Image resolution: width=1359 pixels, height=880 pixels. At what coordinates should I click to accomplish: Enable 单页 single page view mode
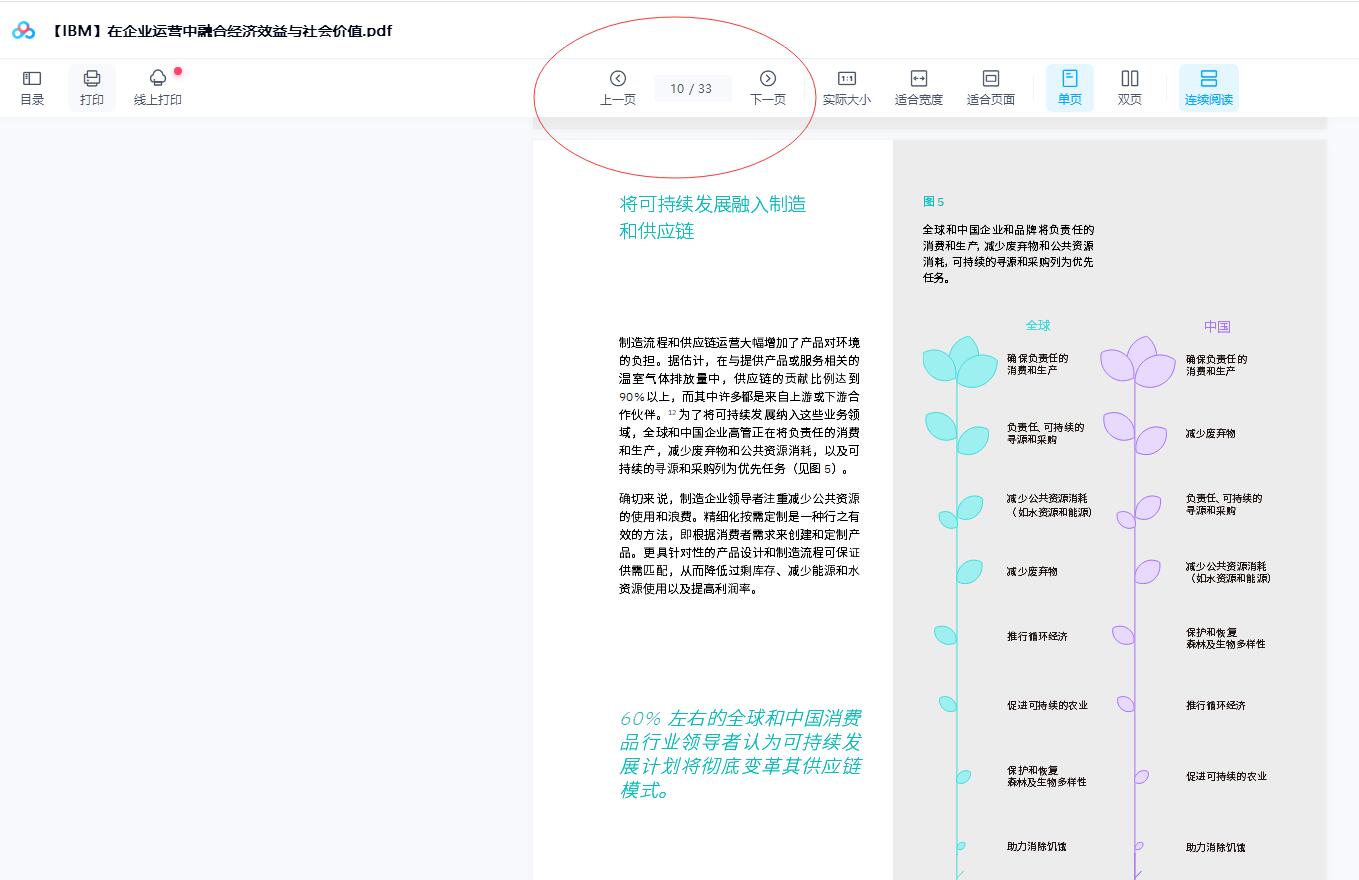tap(1069, 87)
